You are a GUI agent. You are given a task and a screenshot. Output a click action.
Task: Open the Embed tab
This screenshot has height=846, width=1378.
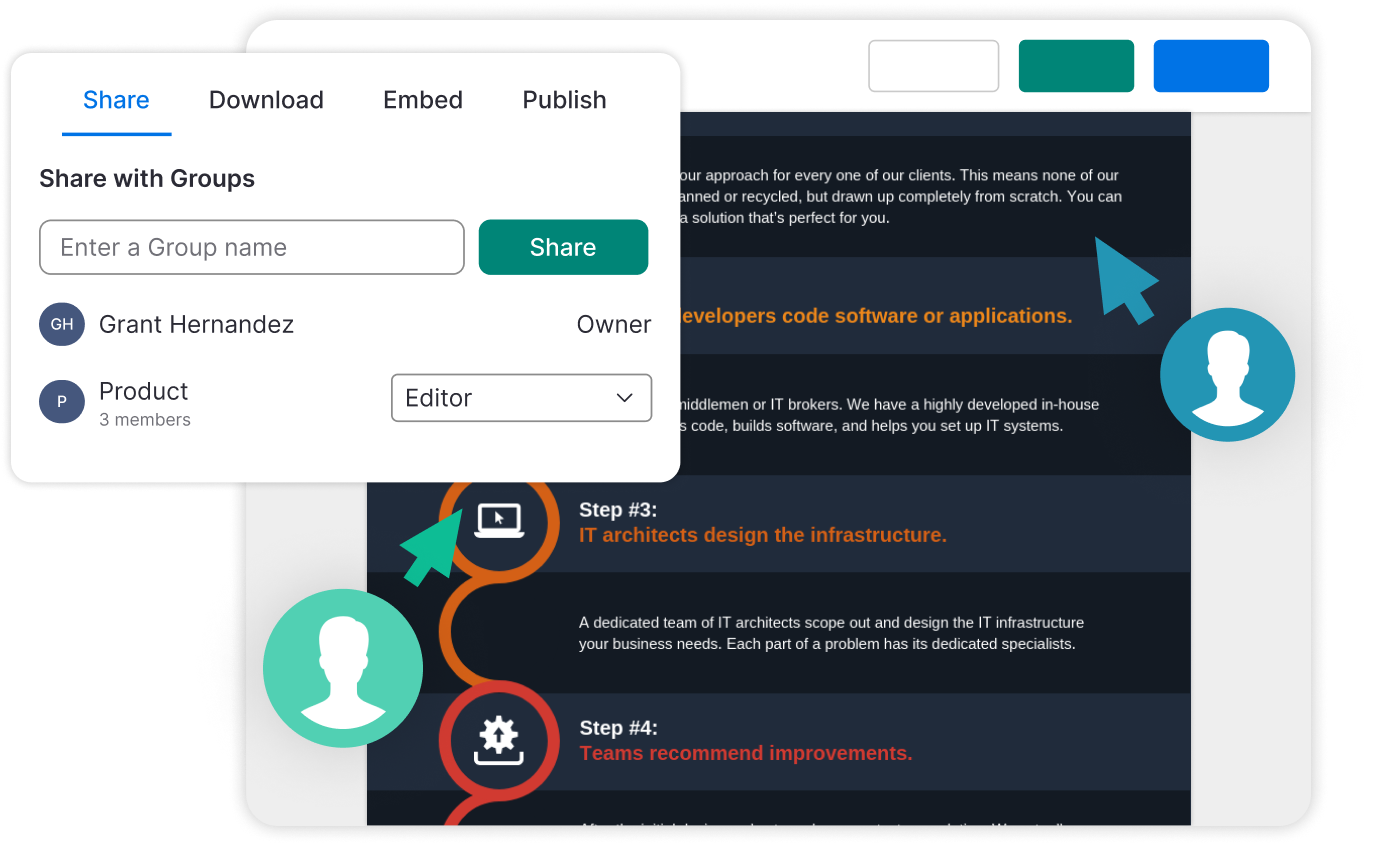coord(423,100)
